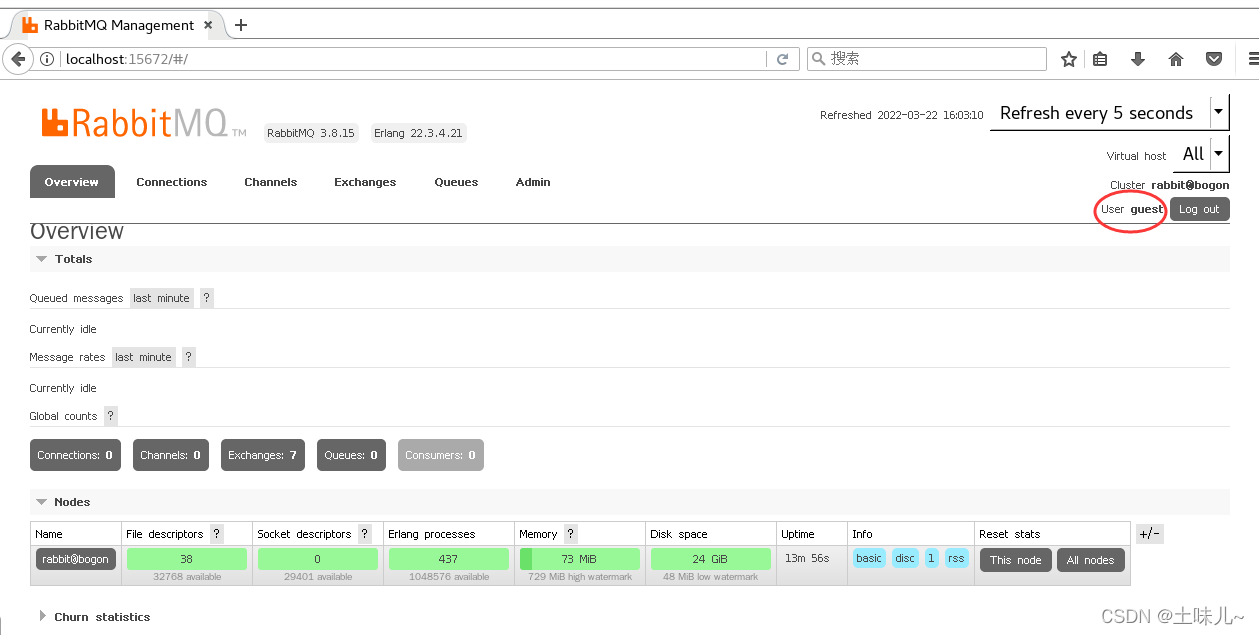This screenshot has width=1259, height=635.
Task: Click the guest user name
Action: tap(1147, 209)
